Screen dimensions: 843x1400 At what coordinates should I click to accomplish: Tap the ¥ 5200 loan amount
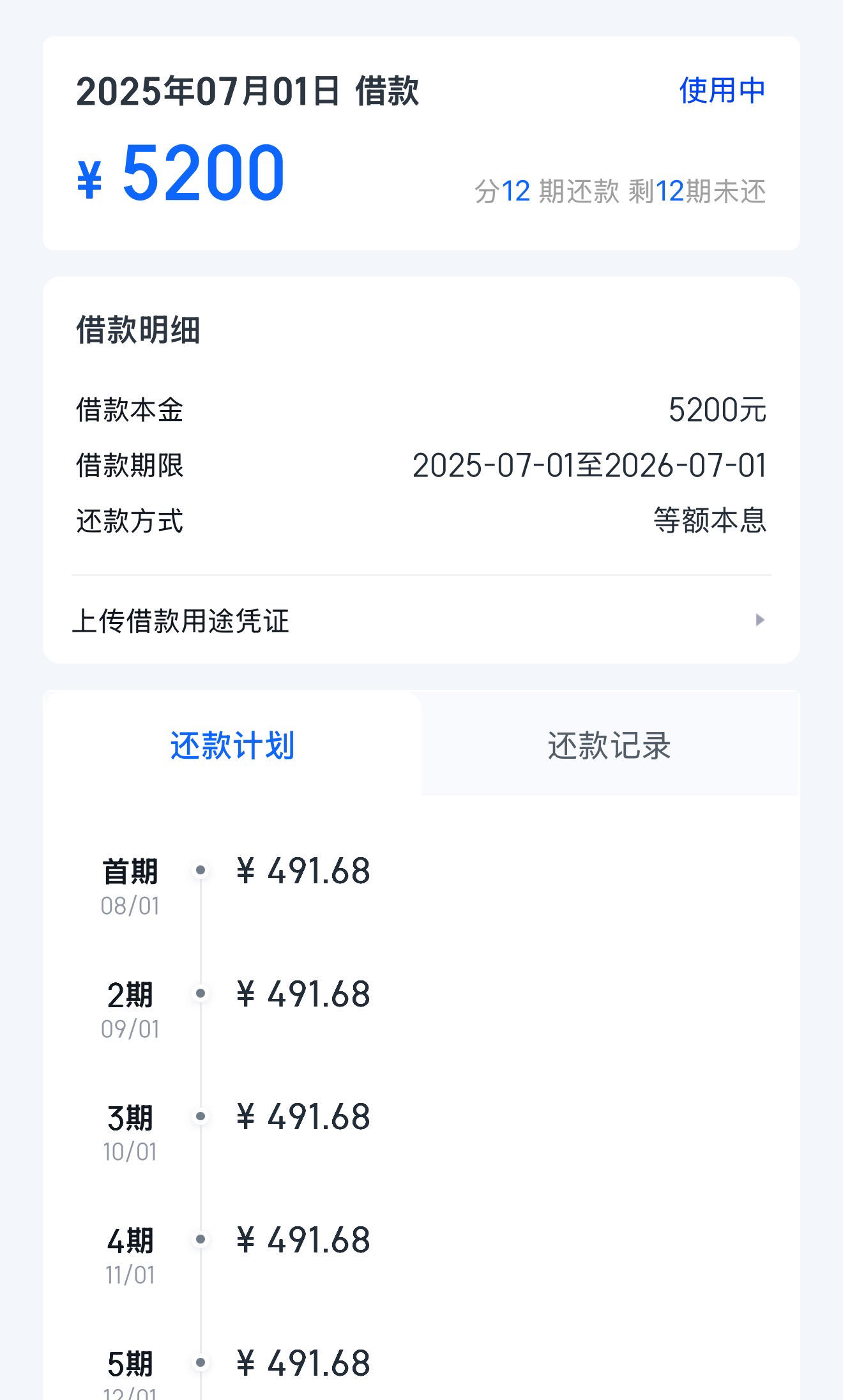click(x=181, y=172)
